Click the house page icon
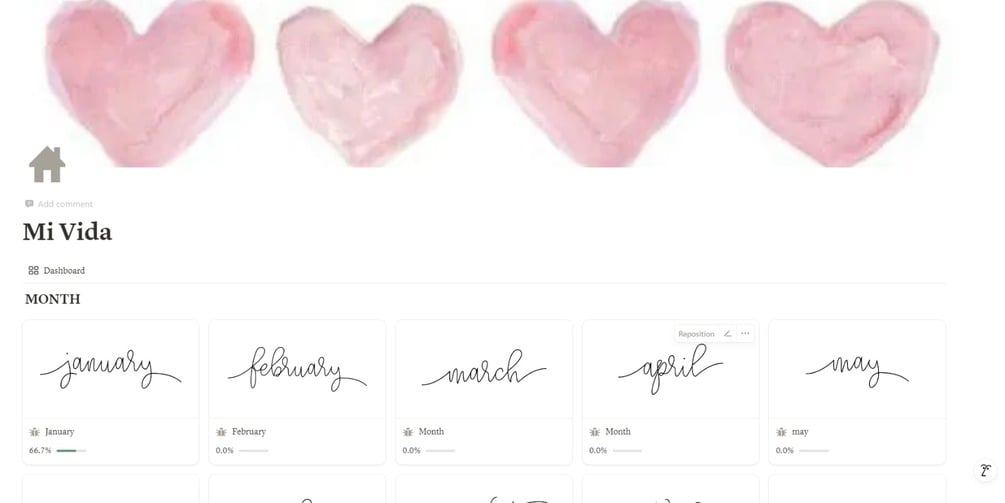This screenshot has height=503, width=1005. [x=47, y=164]
